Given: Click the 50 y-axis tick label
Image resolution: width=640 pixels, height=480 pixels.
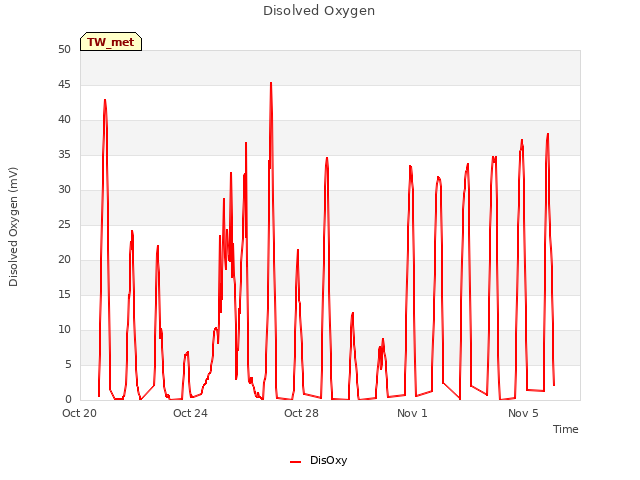Looking at the screenshot, I should point(64,49).
